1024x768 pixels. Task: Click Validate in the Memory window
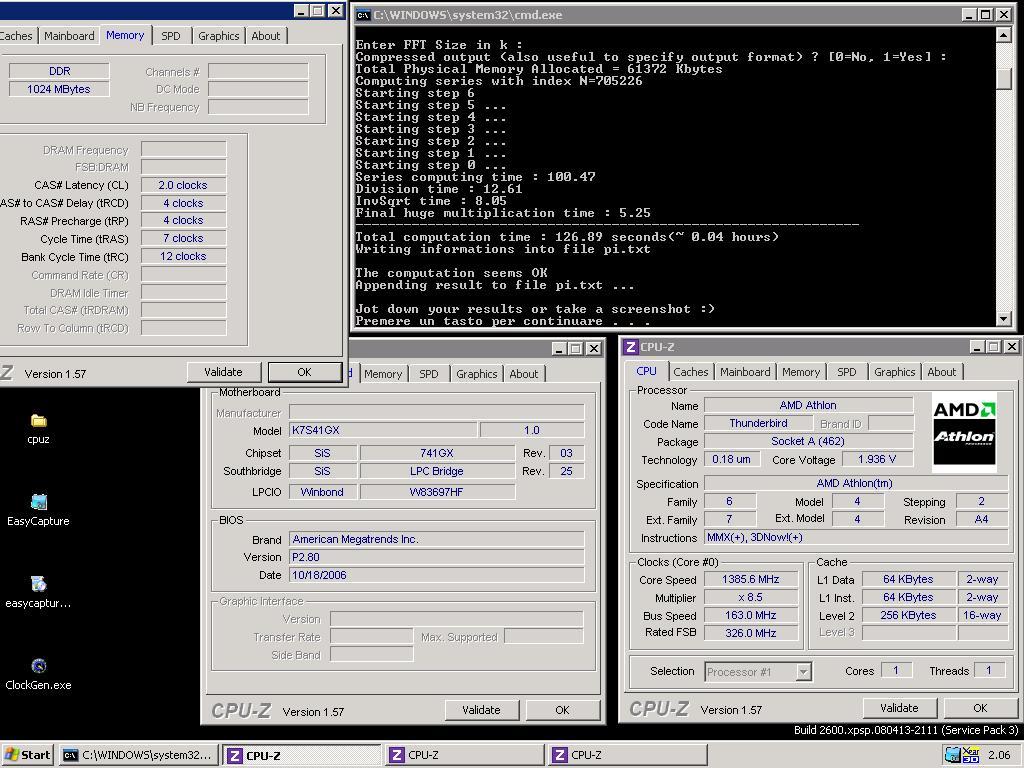(223, 372)
